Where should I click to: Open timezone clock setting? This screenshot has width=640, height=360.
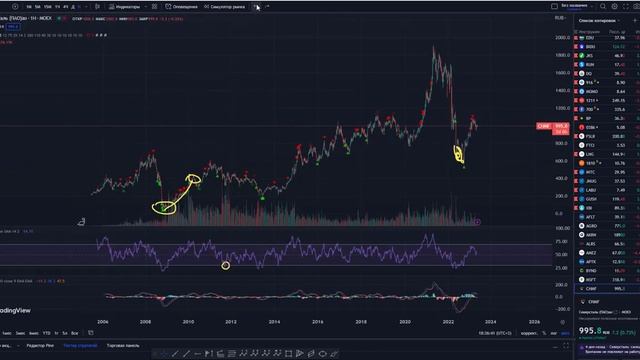pos(495,333)
